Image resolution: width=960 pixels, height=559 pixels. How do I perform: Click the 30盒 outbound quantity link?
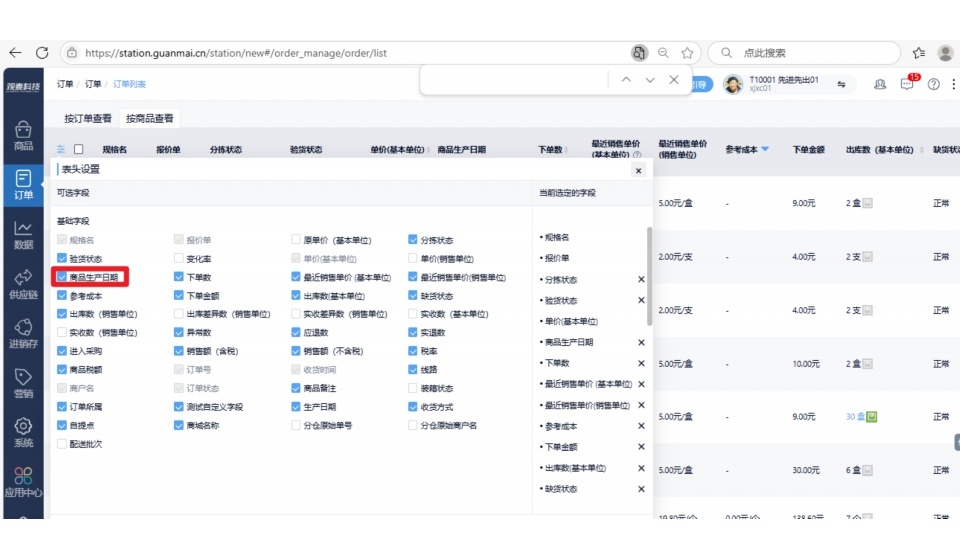coord(853,416)
